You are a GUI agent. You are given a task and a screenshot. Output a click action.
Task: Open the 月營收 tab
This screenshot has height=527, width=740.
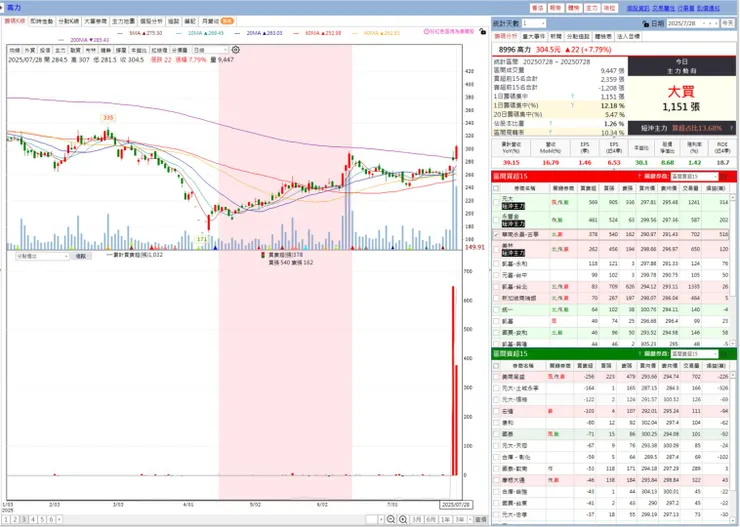pyautogui.click(x=217, y=21)
